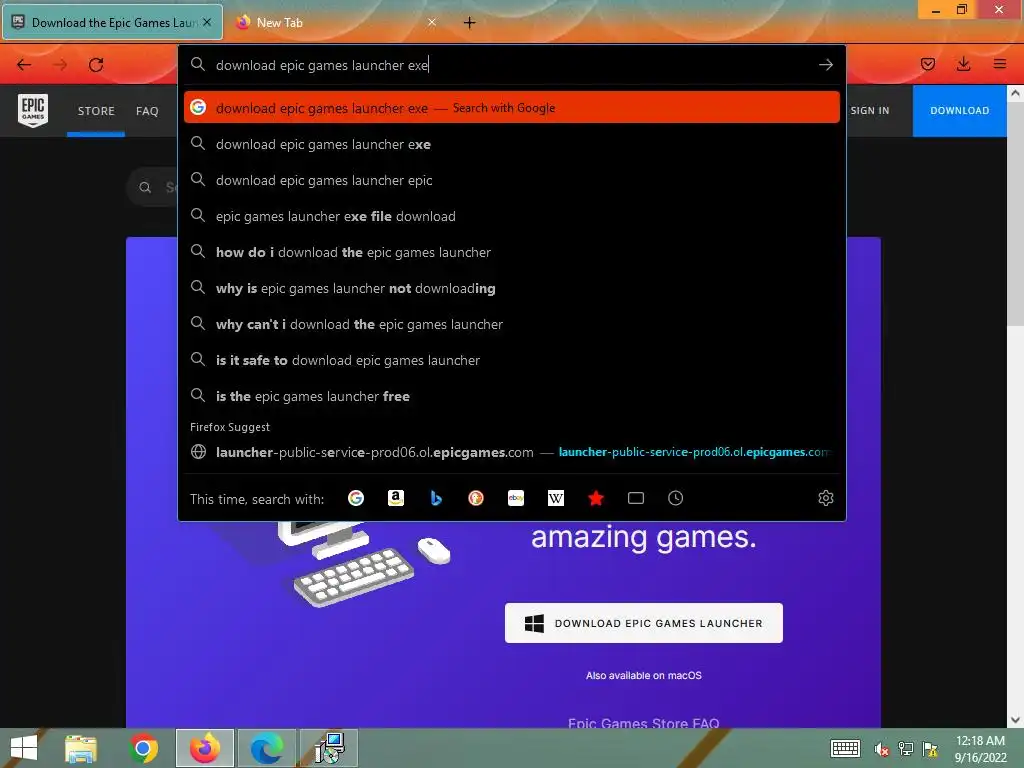
Task: Switch to the Epic Games Launcher download tab
Action: click(x=112, y=22)
